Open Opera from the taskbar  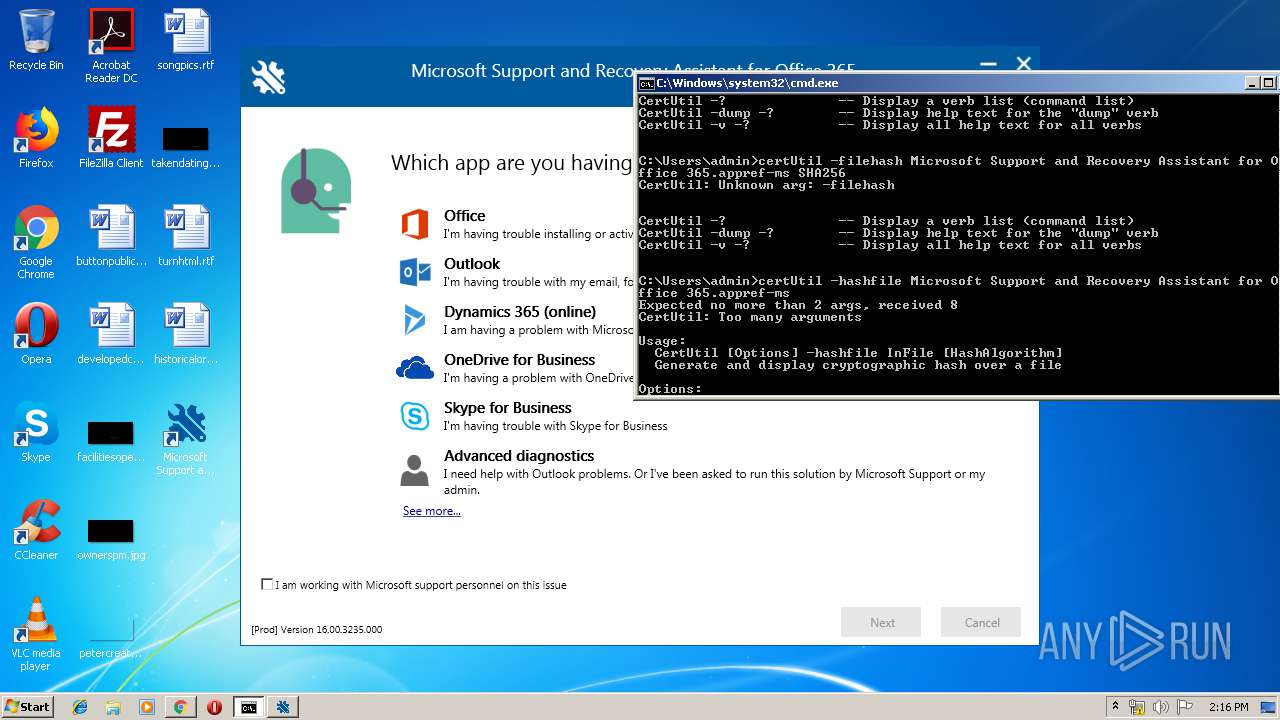point(214,707)
